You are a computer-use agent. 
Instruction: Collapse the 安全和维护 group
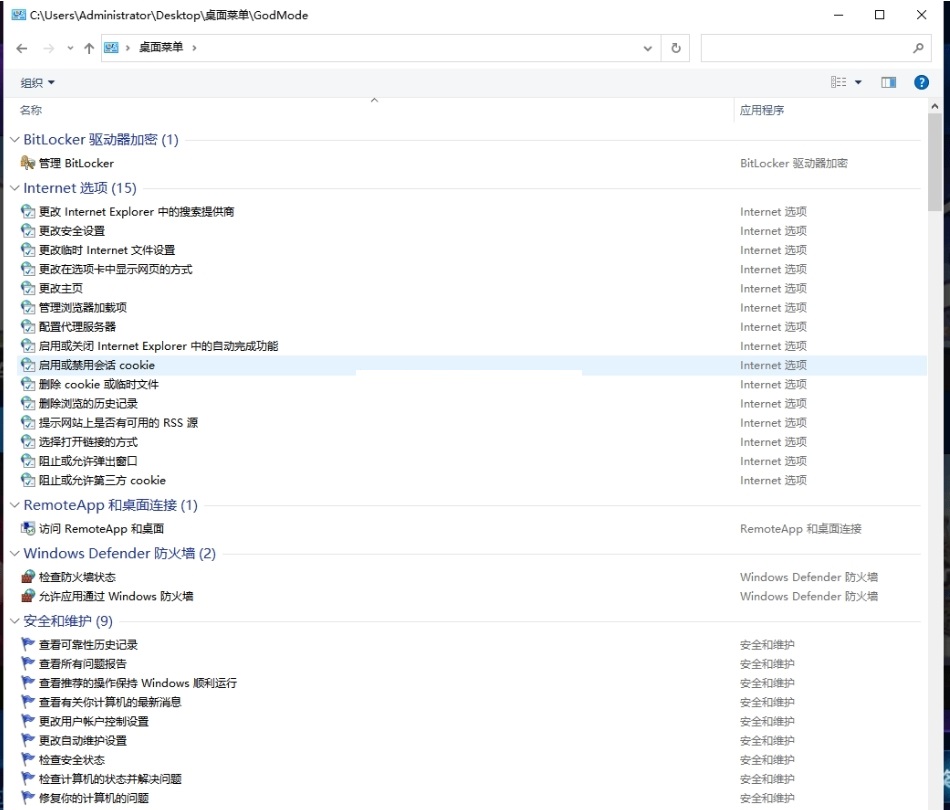(x=15, y=621)
